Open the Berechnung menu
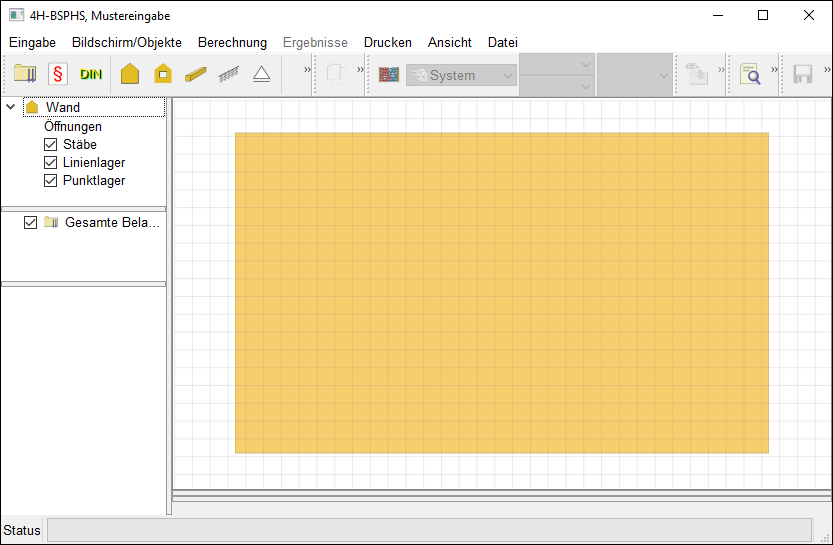Viewport: 833px width, 545px height. tap(232, 42)
